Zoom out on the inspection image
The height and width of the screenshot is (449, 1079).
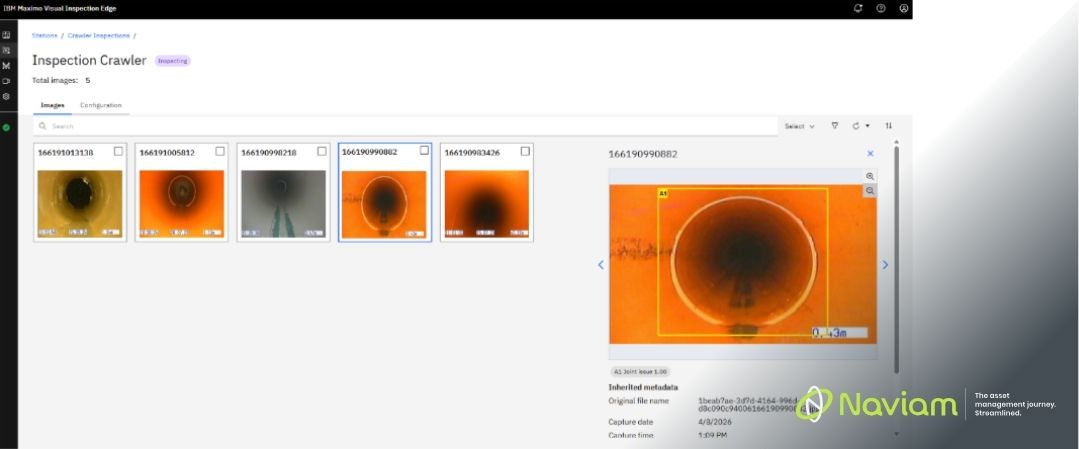click(x=870, y=191)
